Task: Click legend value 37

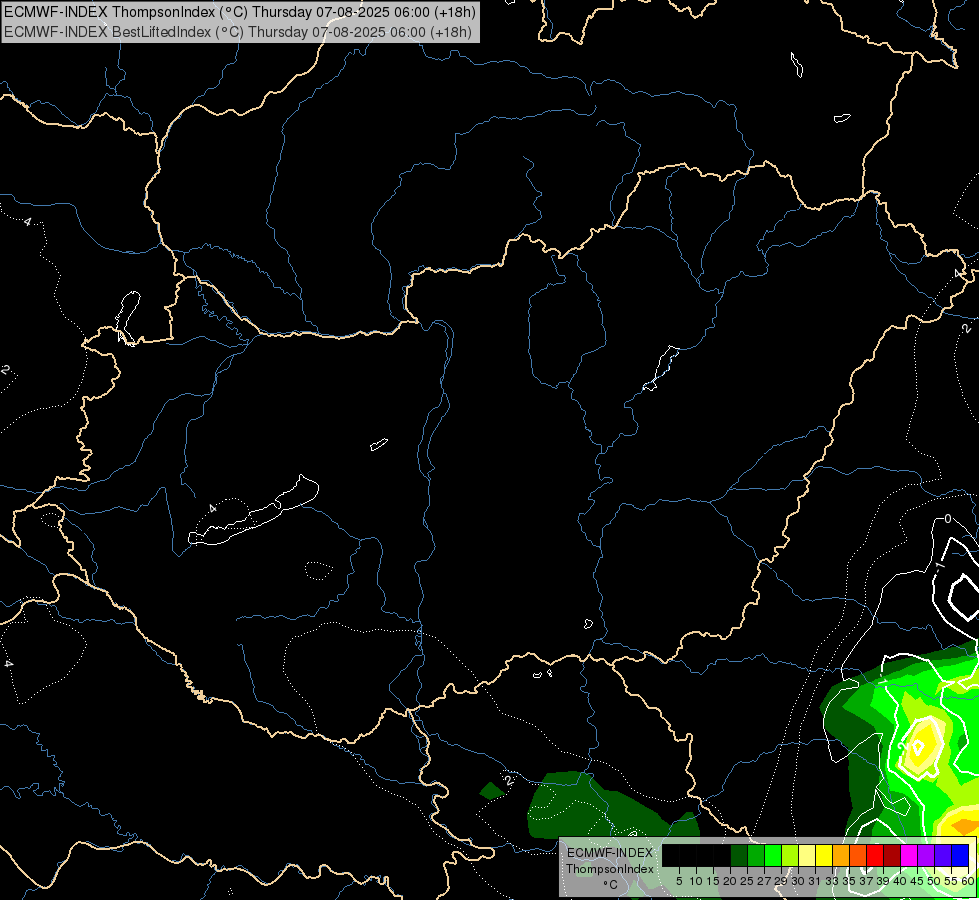Action: tap(867, 881)
